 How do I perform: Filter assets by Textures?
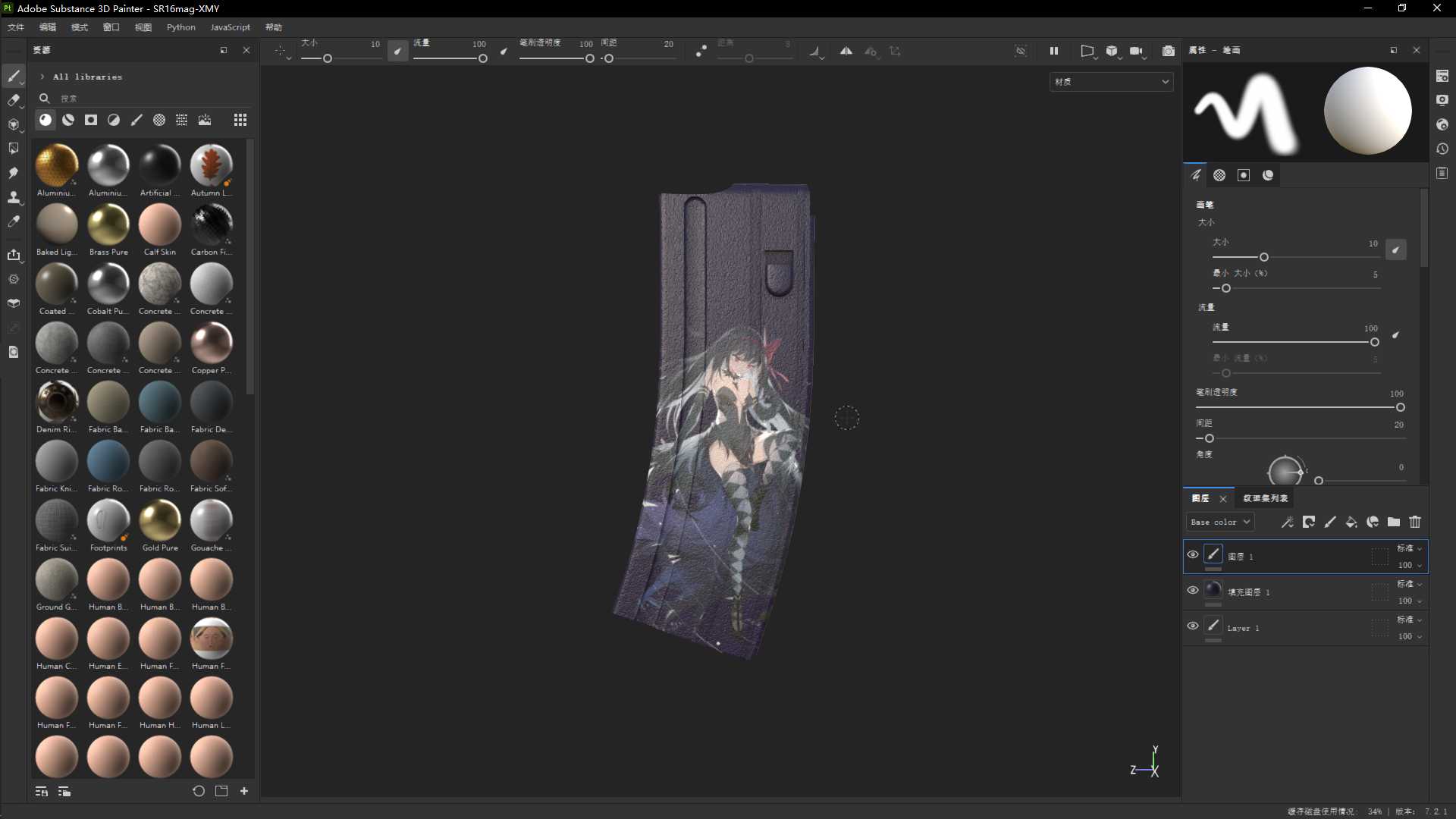click(182, 120)
